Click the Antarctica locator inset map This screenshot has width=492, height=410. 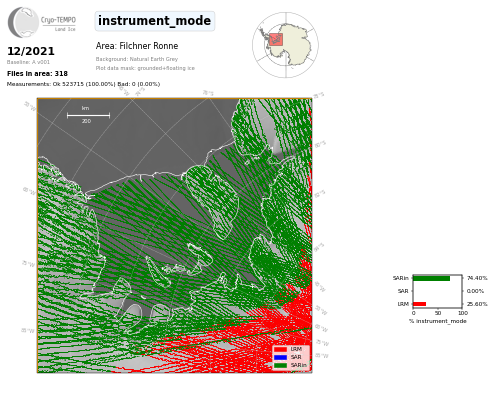tap(285, 45)
